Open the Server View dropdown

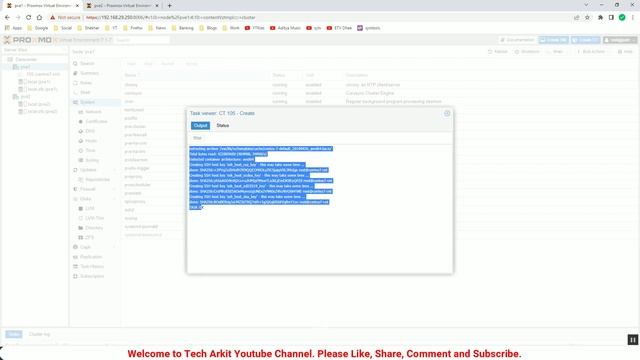pyautogui.click(x=34, y=50)
